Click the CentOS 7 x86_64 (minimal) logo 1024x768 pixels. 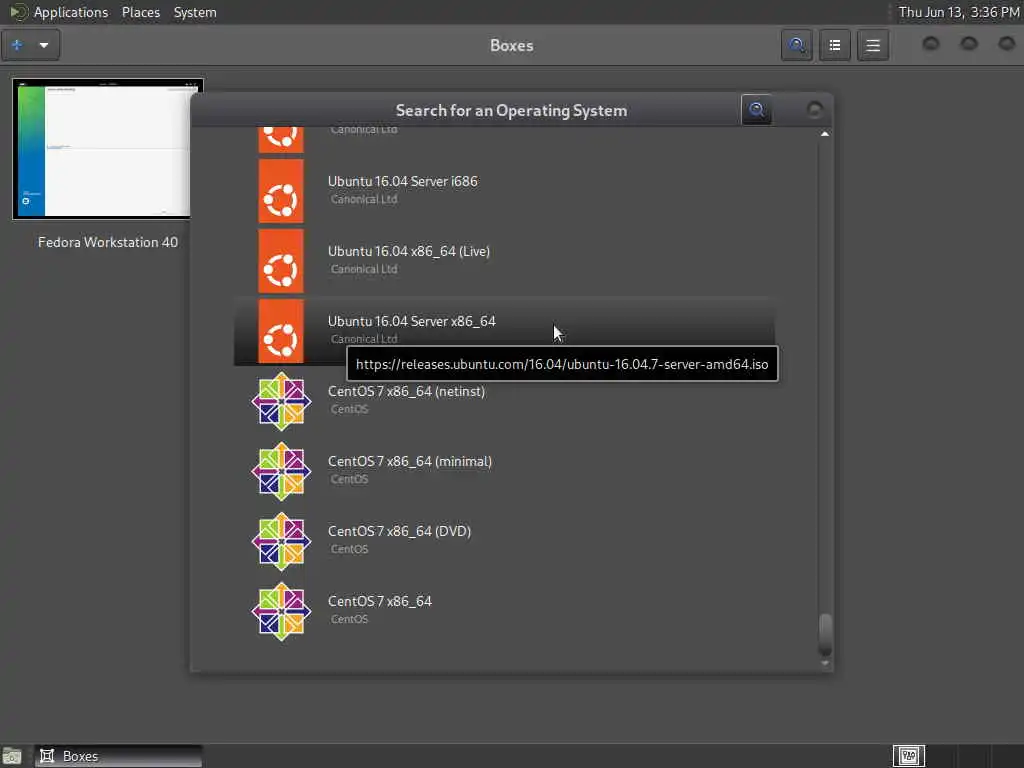[x=281, y=471]
